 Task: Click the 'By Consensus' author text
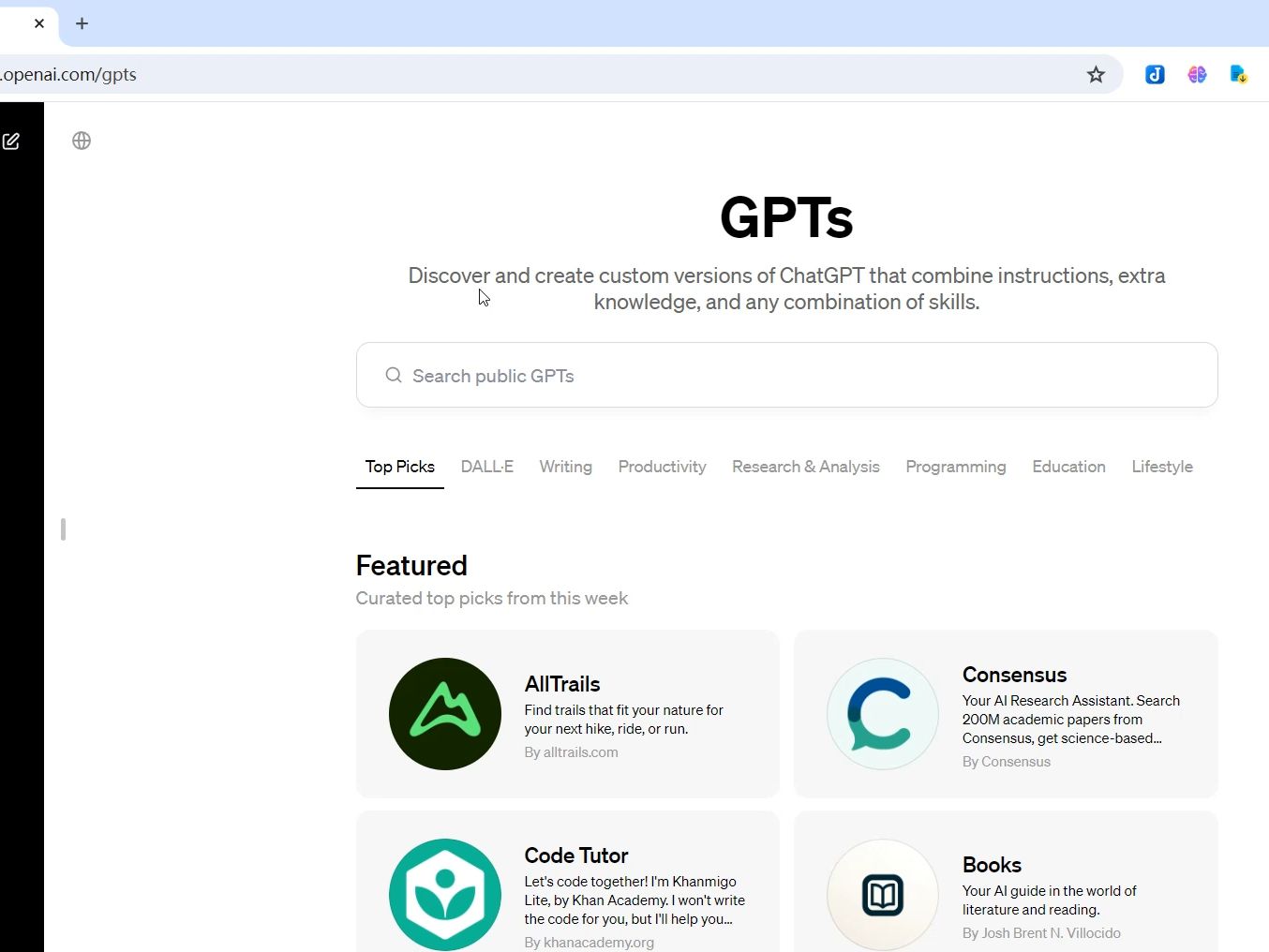point(1007,762)
